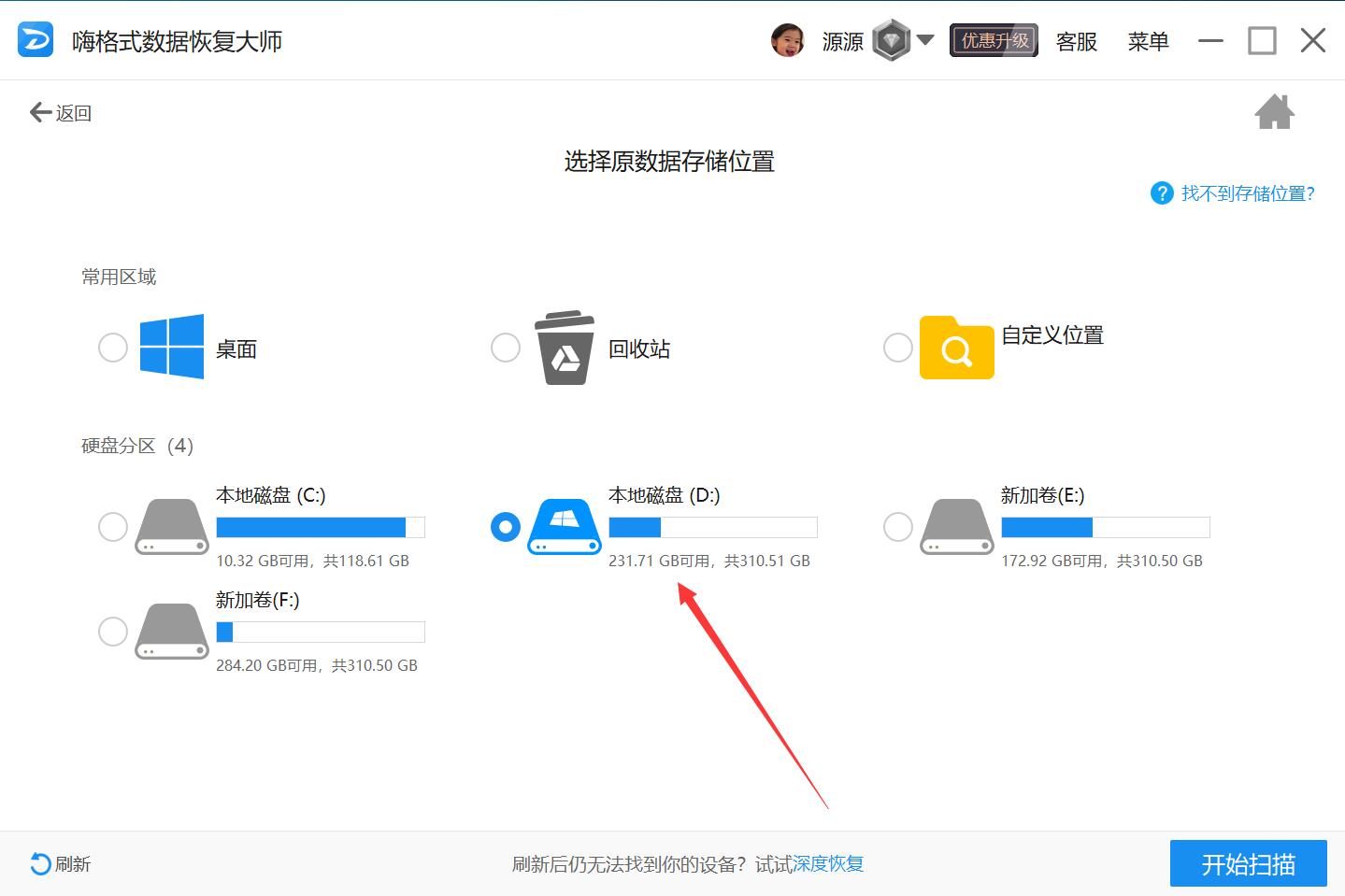Open the 深度恢复 deep recovery link
The width and height of the screenshot is (1345, 896).
[x=828, y=864]
